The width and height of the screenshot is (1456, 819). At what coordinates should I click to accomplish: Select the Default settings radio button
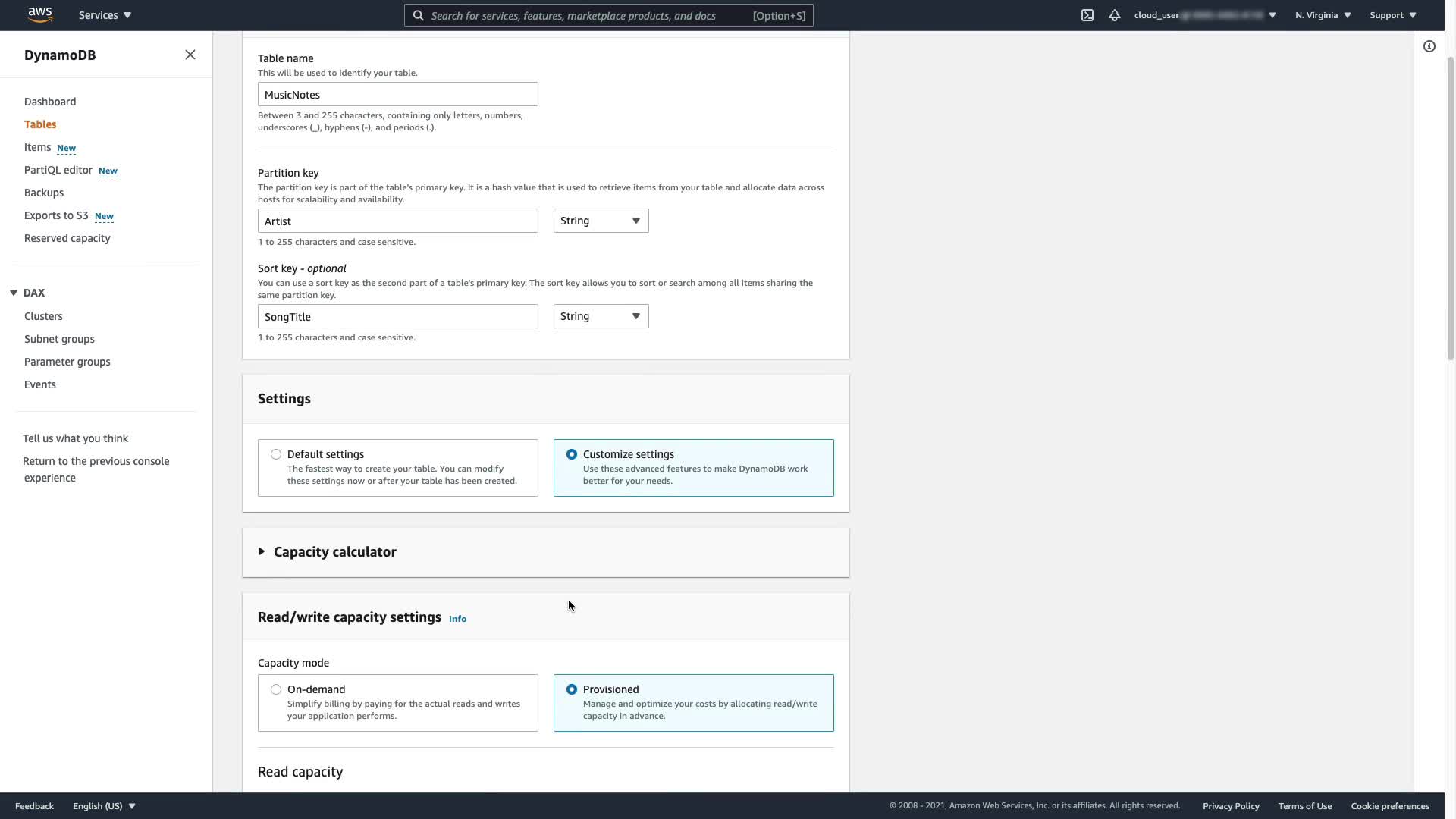click(x=276, y=454)
